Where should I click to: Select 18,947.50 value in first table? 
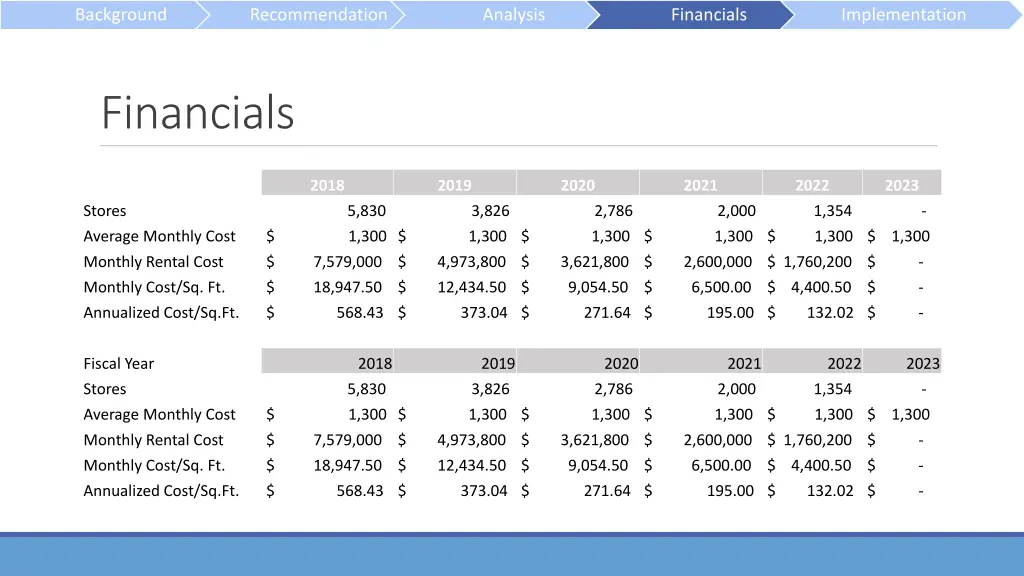(347, 287)
